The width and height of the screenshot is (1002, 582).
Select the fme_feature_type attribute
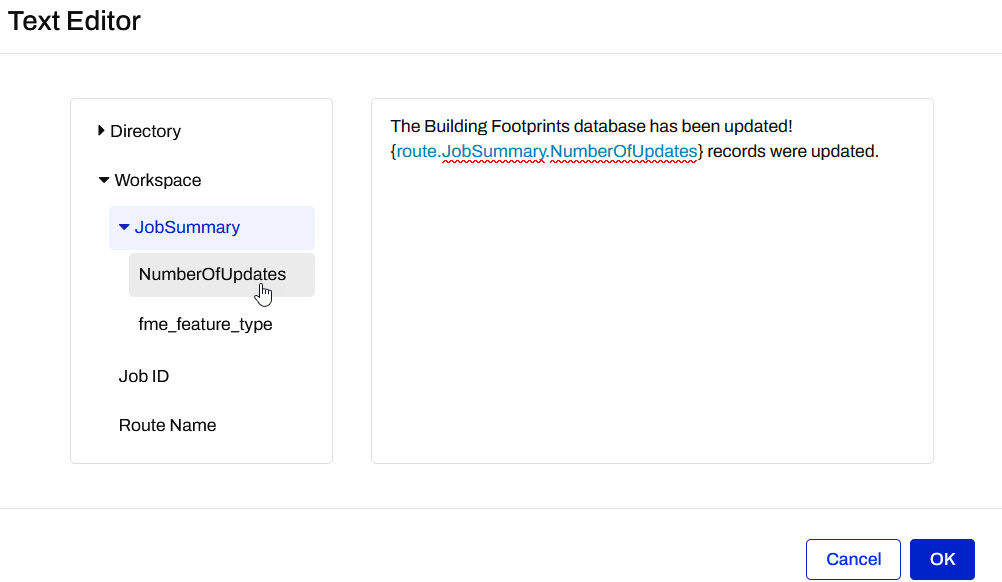pos(206,323)
